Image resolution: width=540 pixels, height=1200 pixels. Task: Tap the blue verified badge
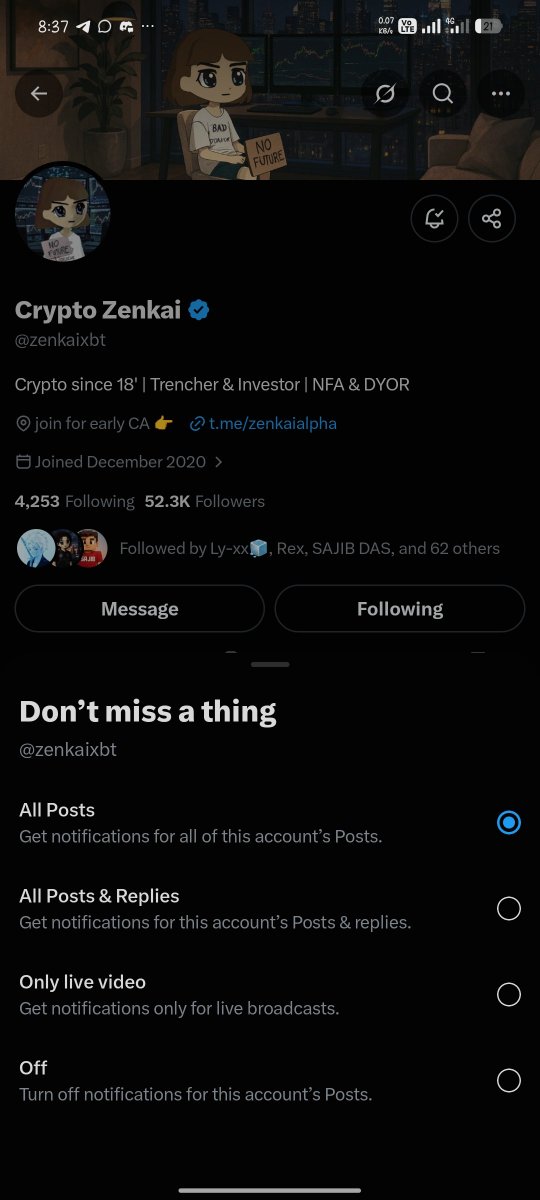pos(198,310)
